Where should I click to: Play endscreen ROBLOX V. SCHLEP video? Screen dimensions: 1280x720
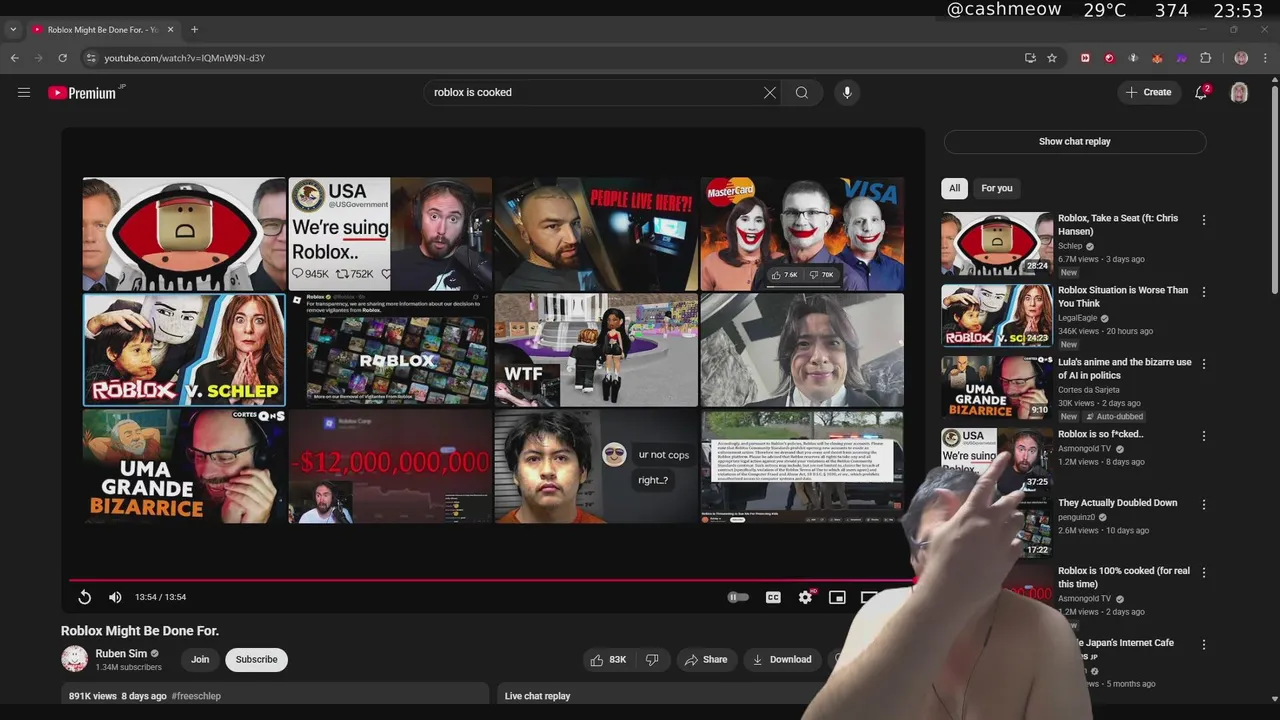(x=184, y=350)
